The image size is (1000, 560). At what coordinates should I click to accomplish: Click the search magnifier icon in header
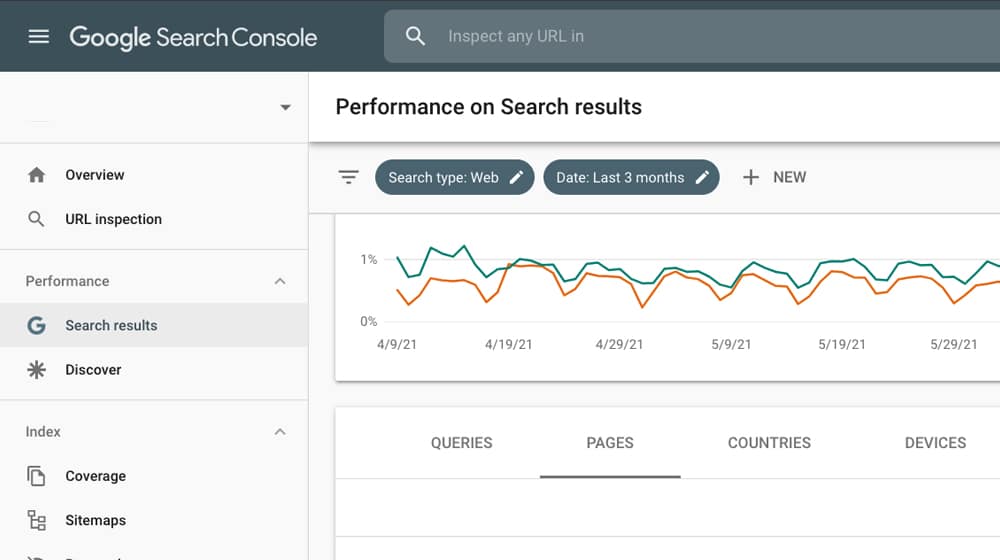point(415,36)
